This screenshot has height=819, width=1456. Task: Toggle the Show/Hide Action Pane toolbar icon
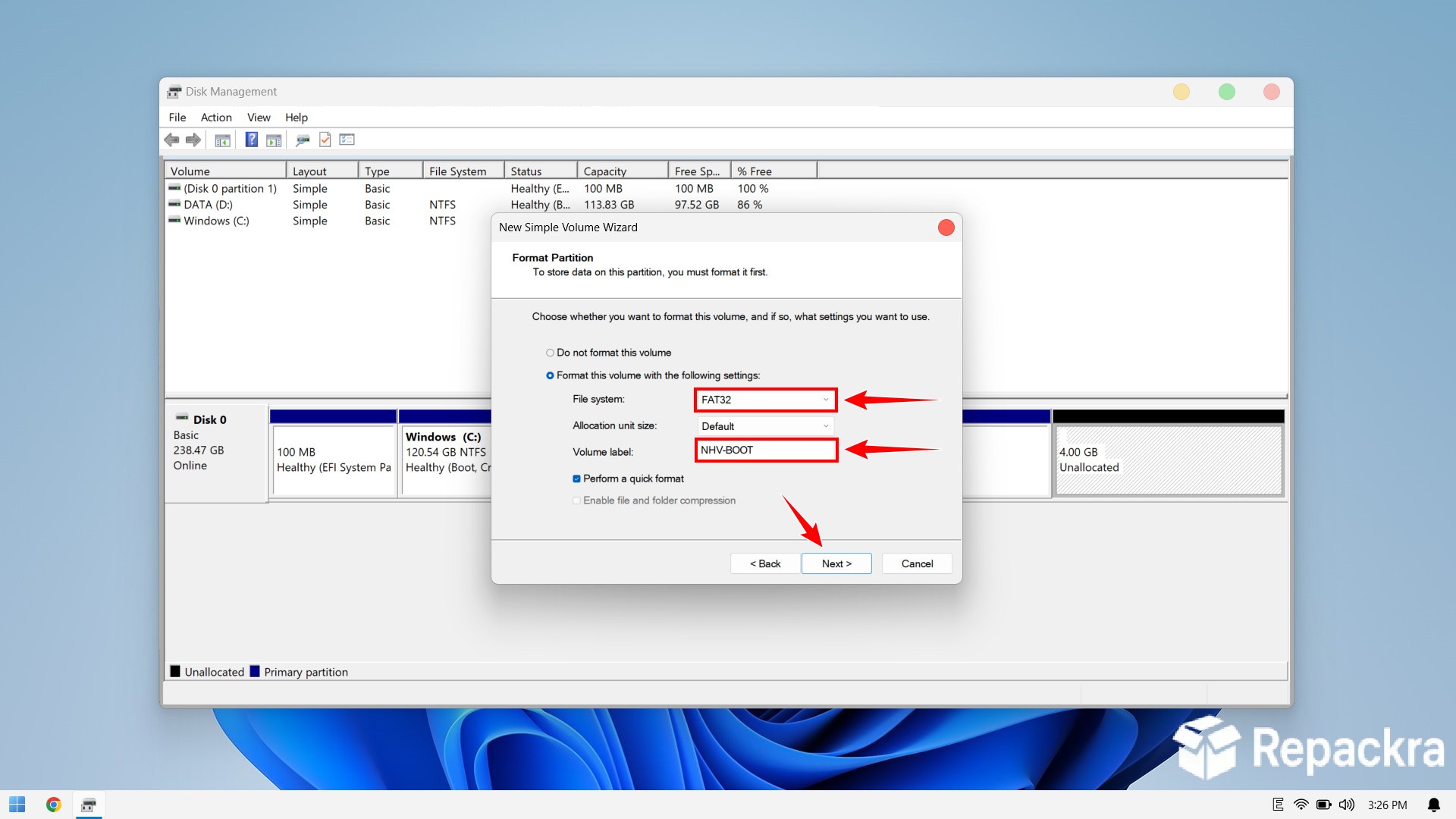[274, 140]
